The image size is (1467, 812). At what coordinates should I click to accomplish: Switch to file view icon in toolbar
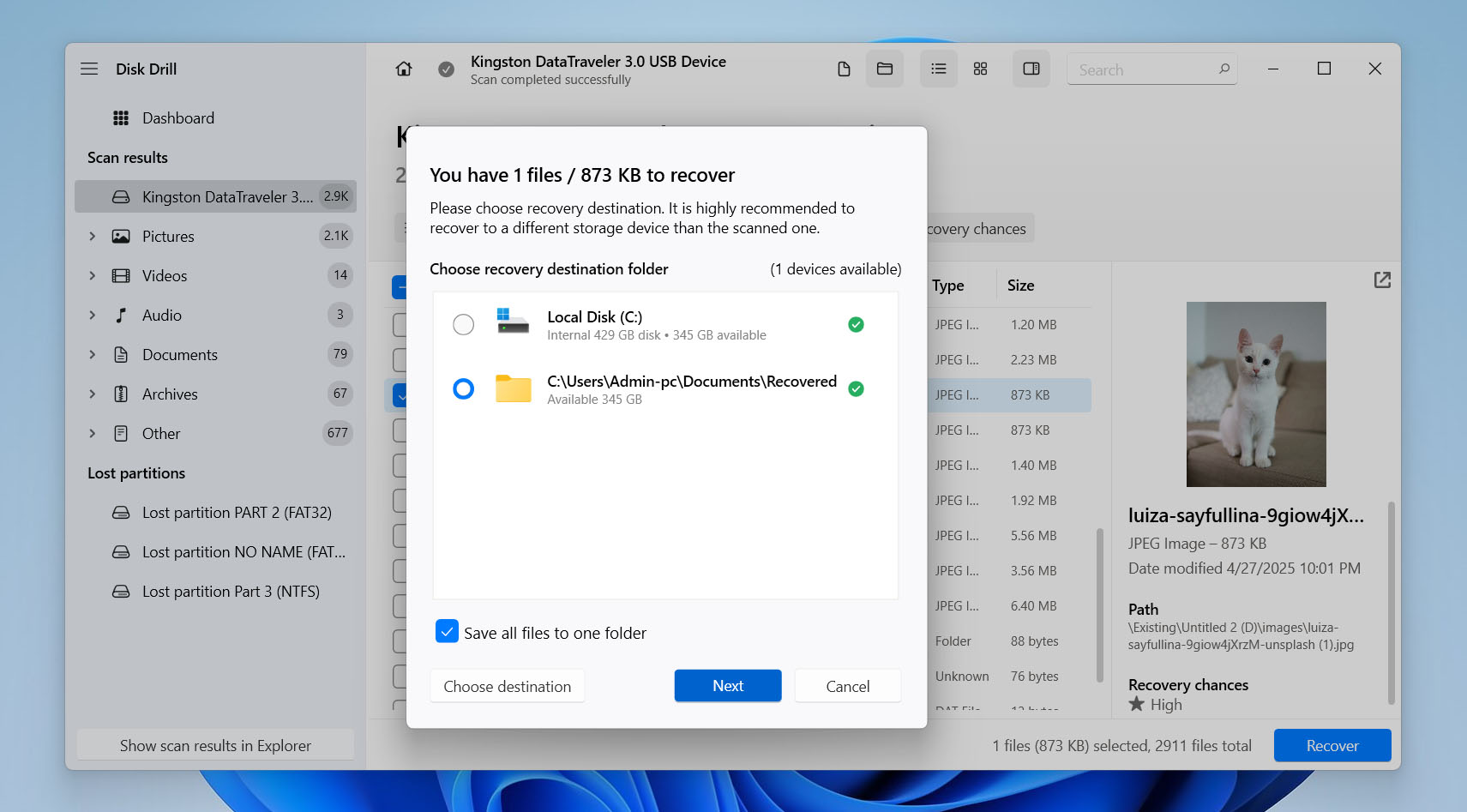pyautogui.click(x=844, y=69)
